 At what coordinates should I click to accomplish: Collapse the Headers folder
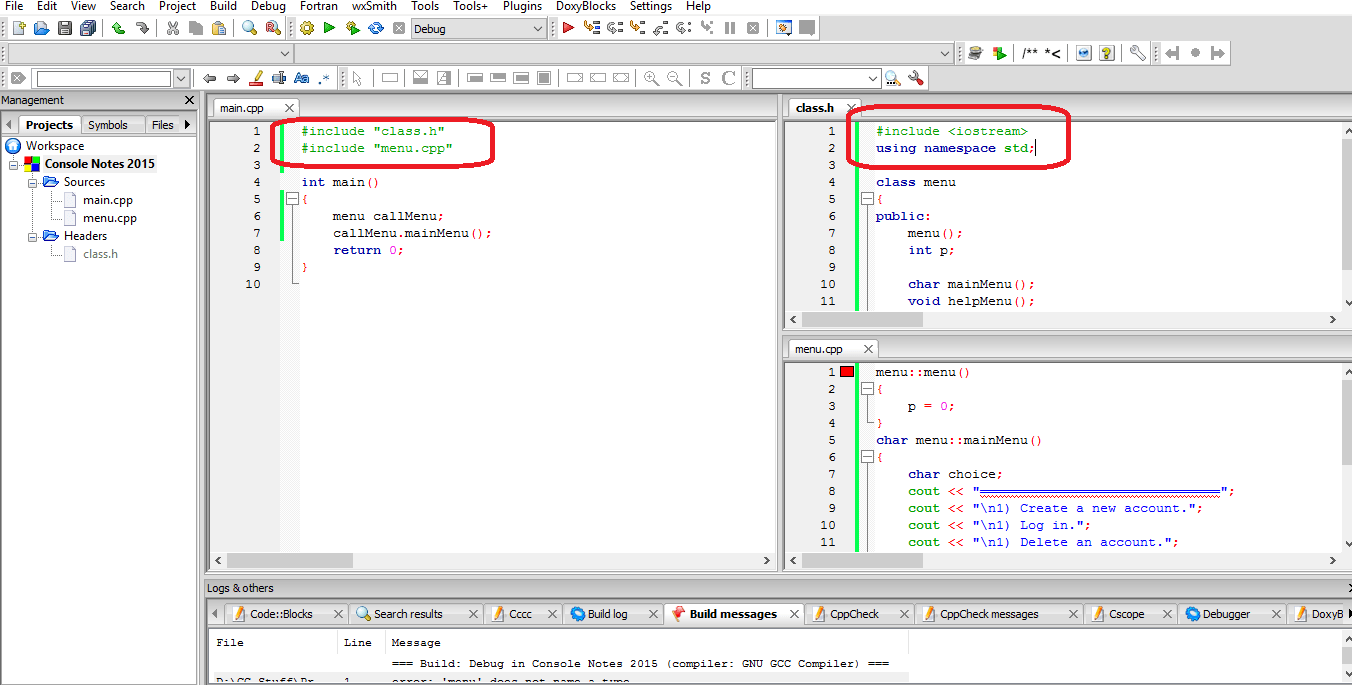click(33, 236)
